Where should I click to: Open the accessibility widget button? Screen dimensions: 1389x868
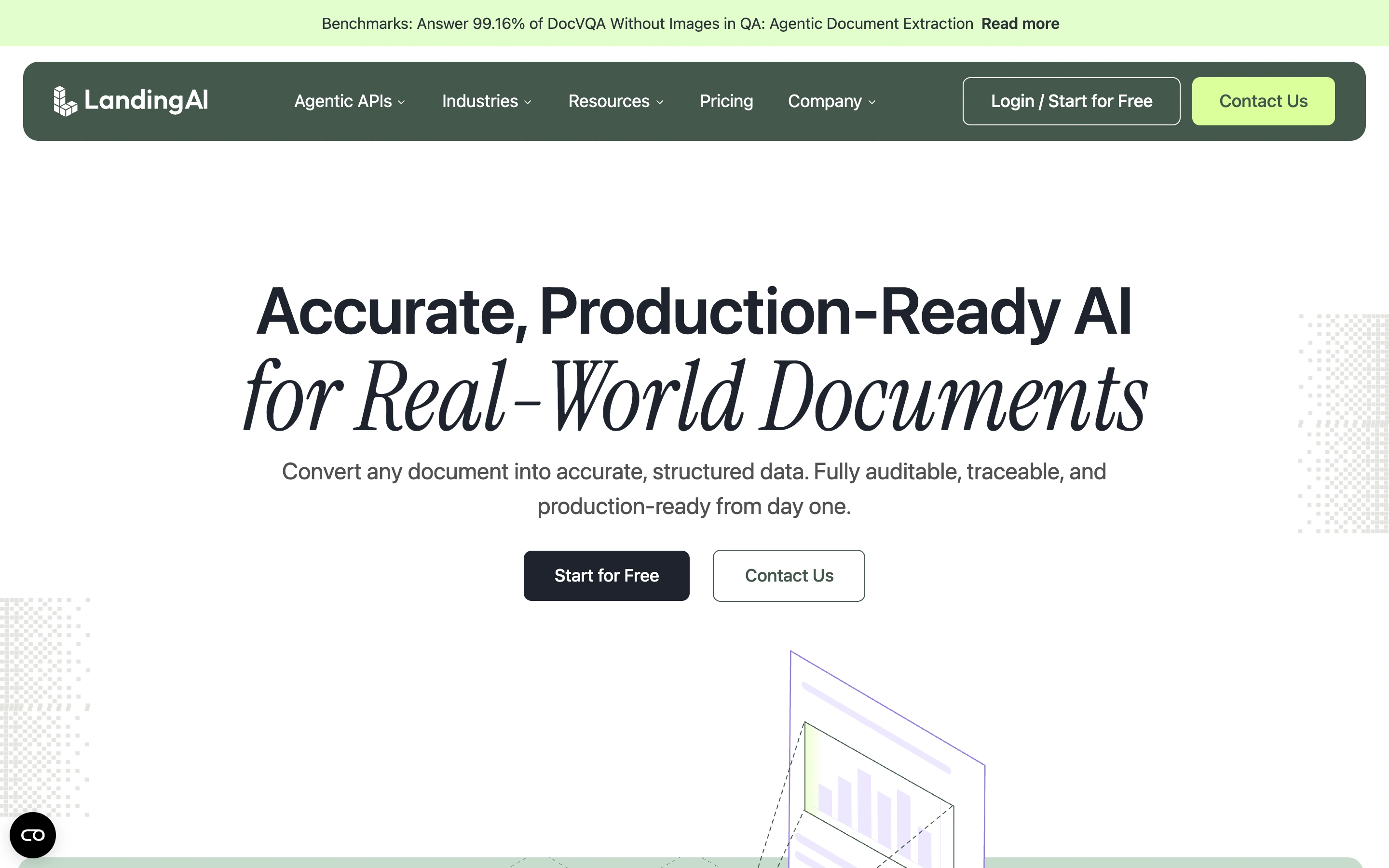(x=33, y=835)
